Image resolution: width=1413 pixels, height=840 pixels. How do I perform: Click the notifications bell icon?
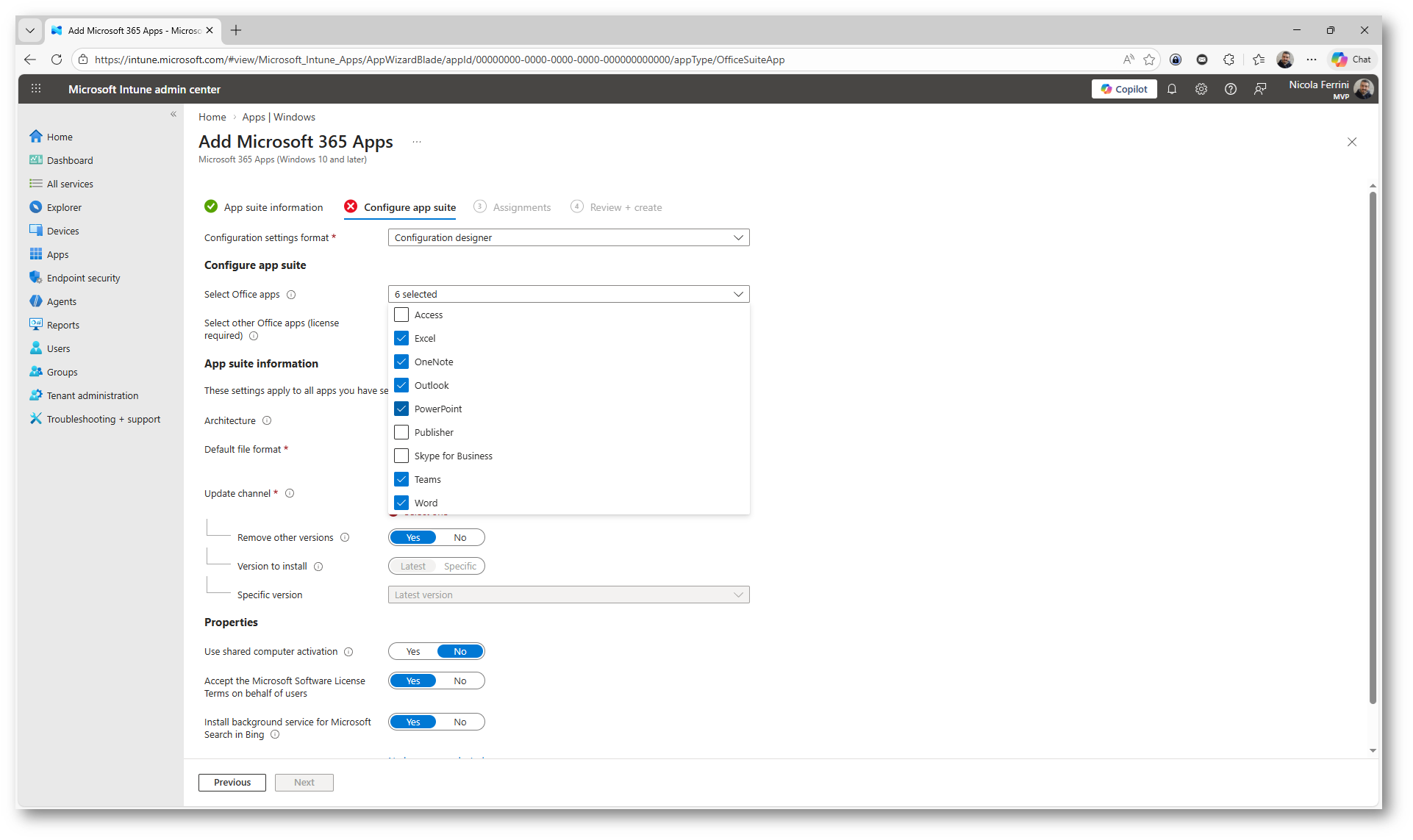(1172, 89)
